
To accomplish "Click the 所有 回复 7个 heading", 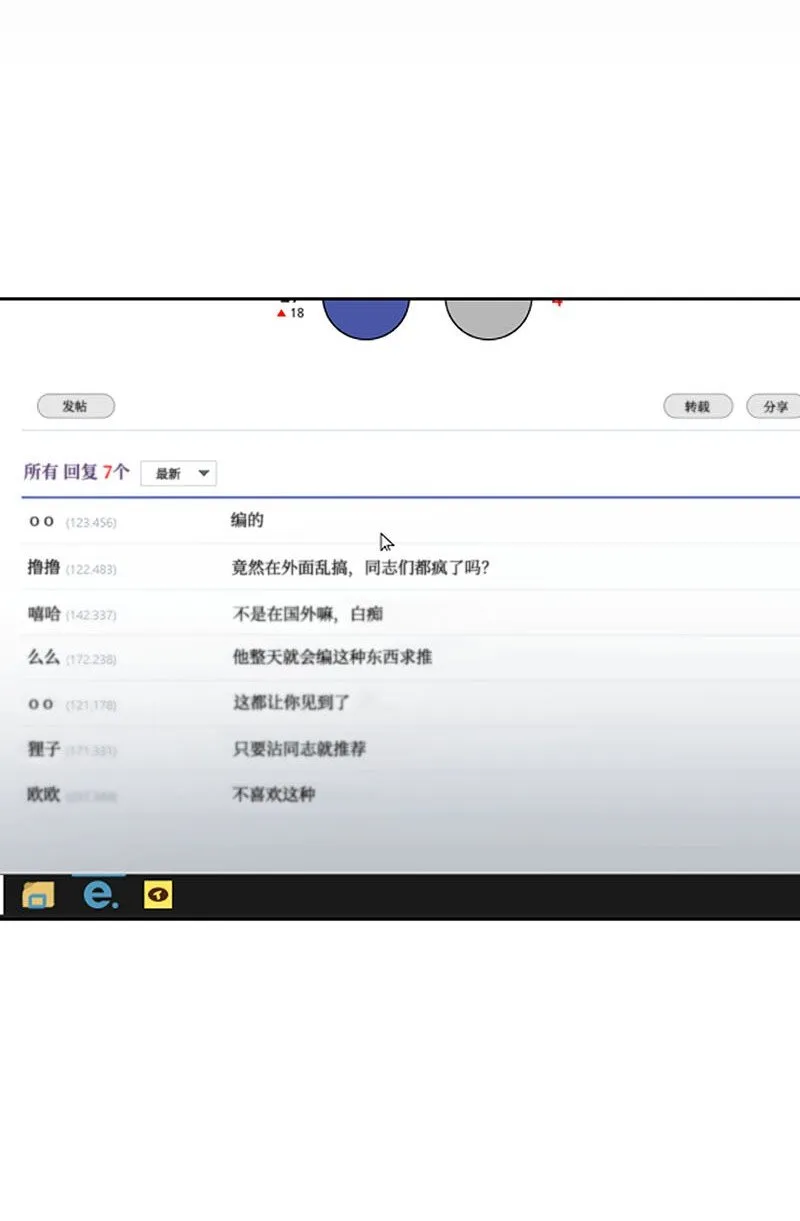I will point(77,472).
